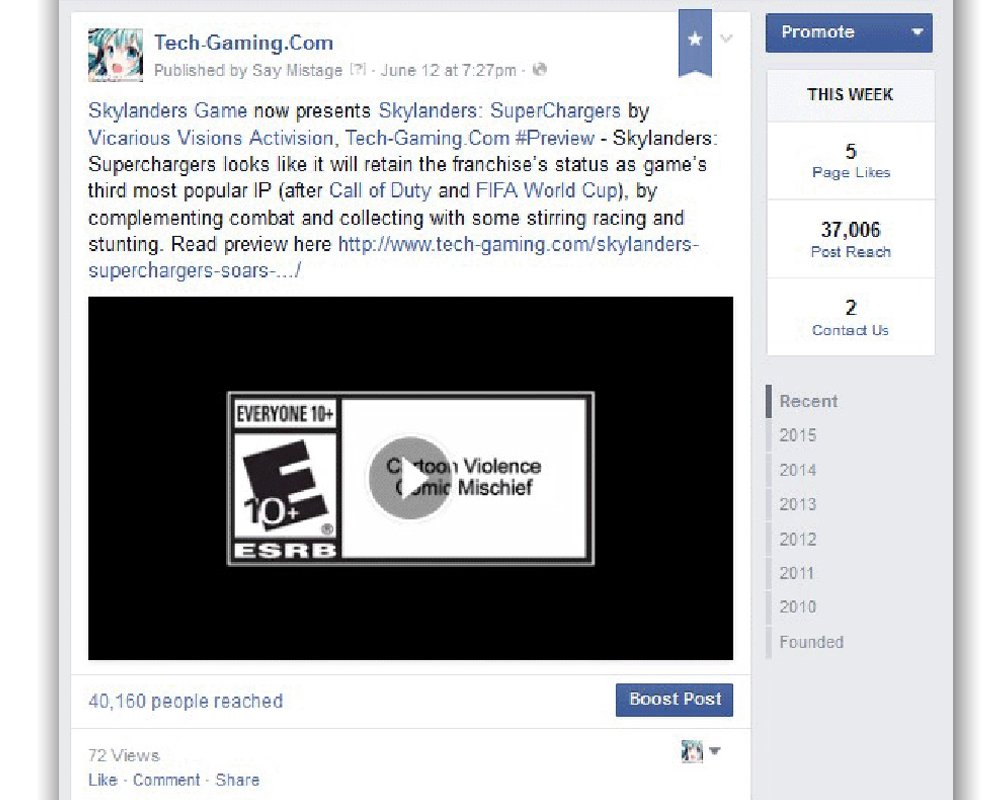Click the Comment link
The image size is (1000, 800).
tap(166, 780)
